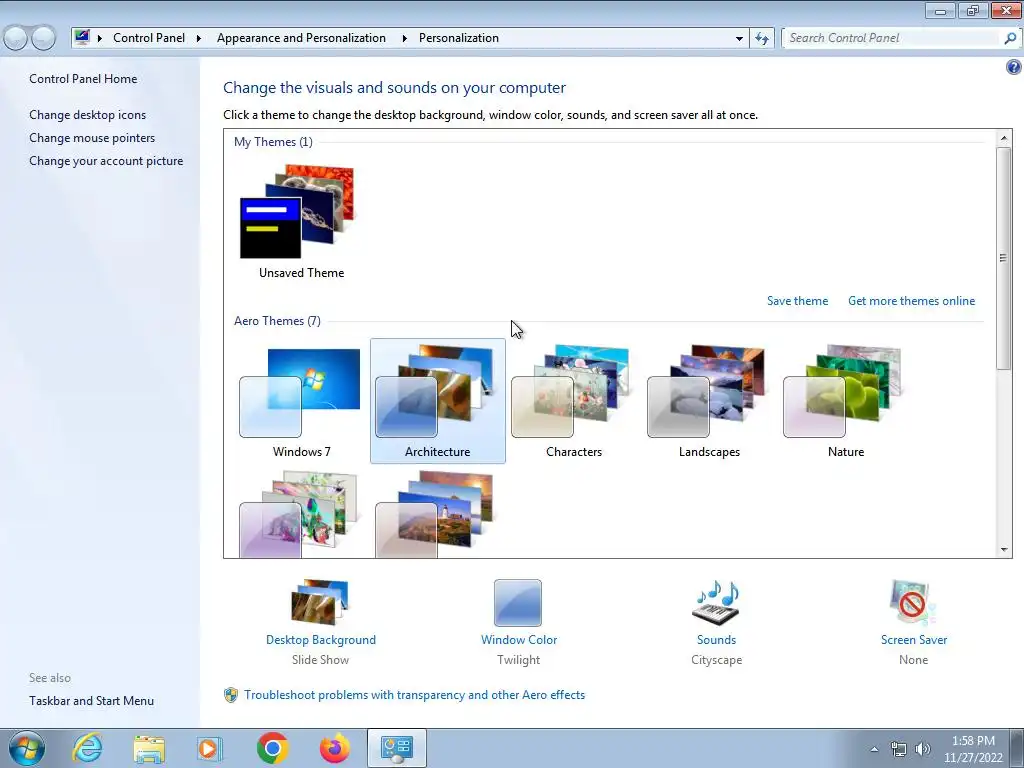Click Window Color text link
The height and width of the screenshot is (768, 1024).
(x=519, y=640)
